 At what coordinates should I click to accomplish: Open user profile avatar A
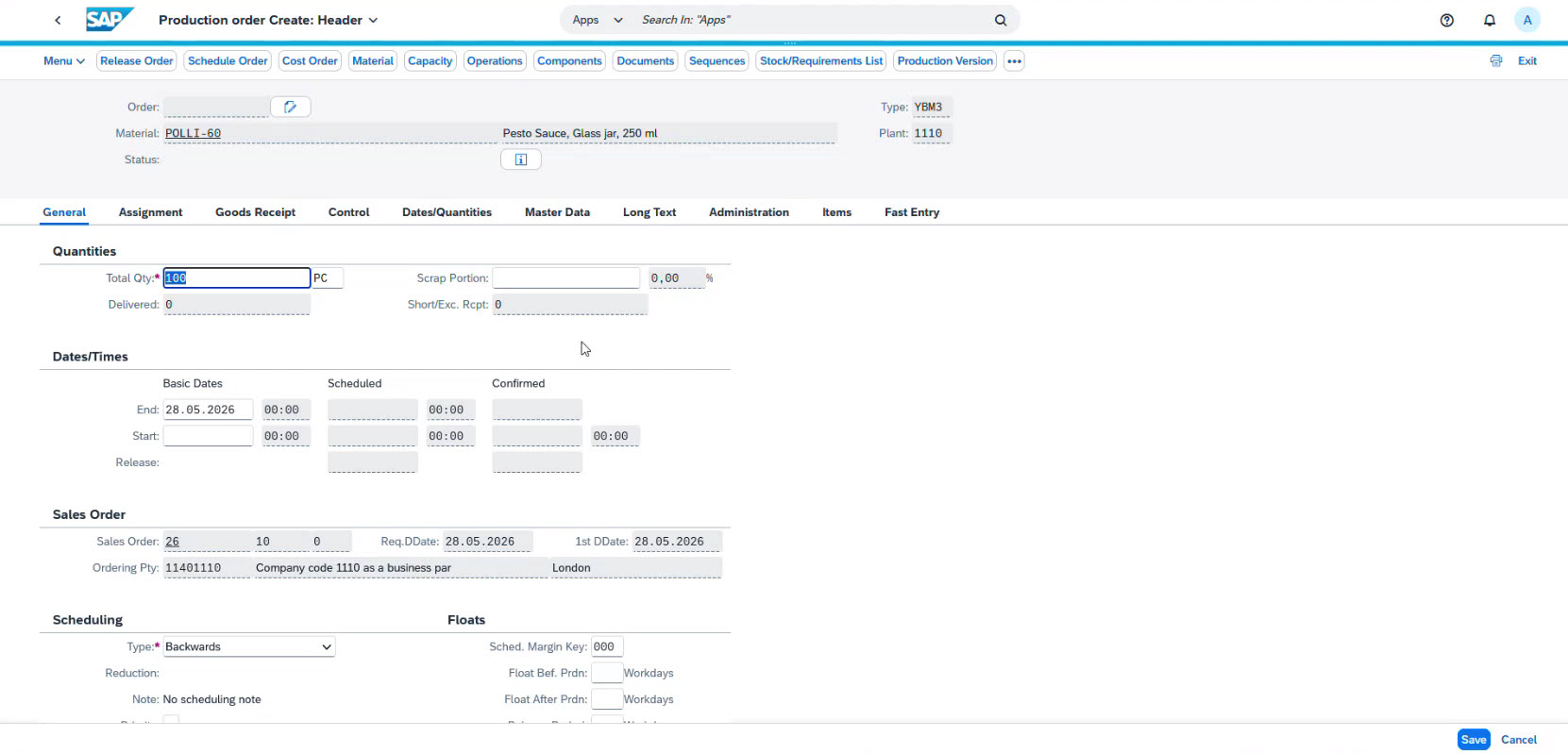(x=1527, y=20)
